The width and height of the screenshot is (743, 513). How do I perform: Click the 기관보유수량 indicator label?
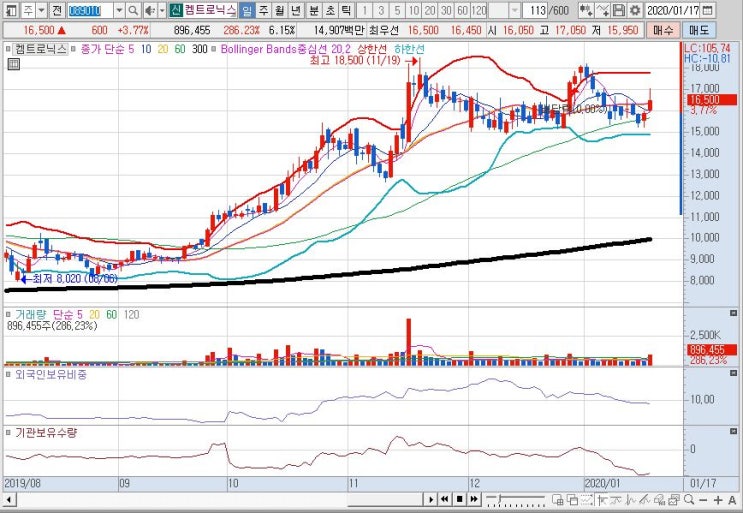tap(46, 432)
